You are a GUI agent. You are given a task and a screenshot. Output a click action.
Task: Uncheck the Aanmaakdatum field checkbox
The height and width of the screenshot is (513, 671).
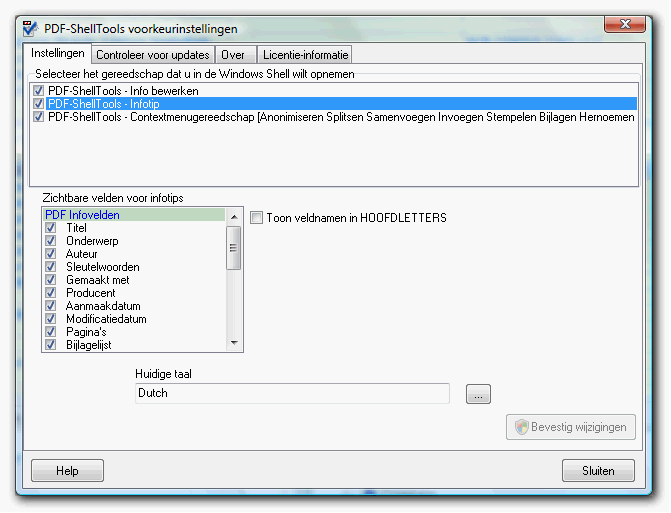tap(50, 306)
